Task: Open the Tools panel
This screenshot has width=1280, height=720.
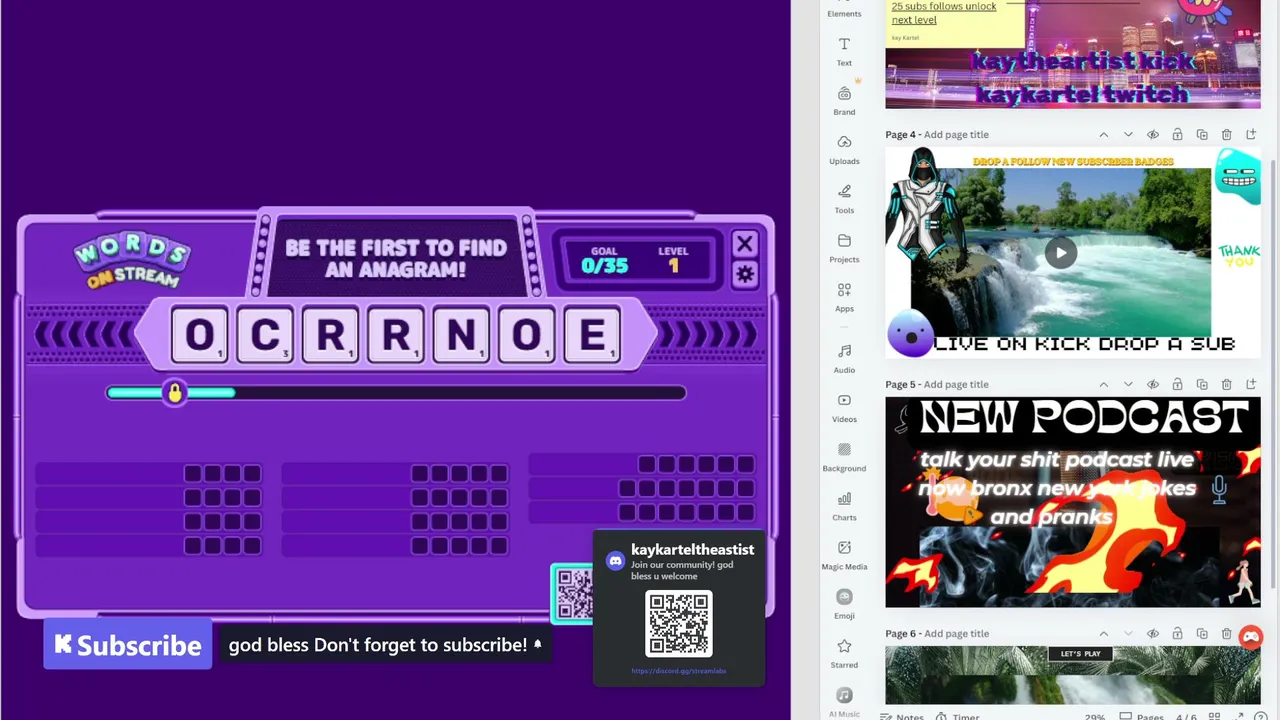Action: [x=844, y=199]
